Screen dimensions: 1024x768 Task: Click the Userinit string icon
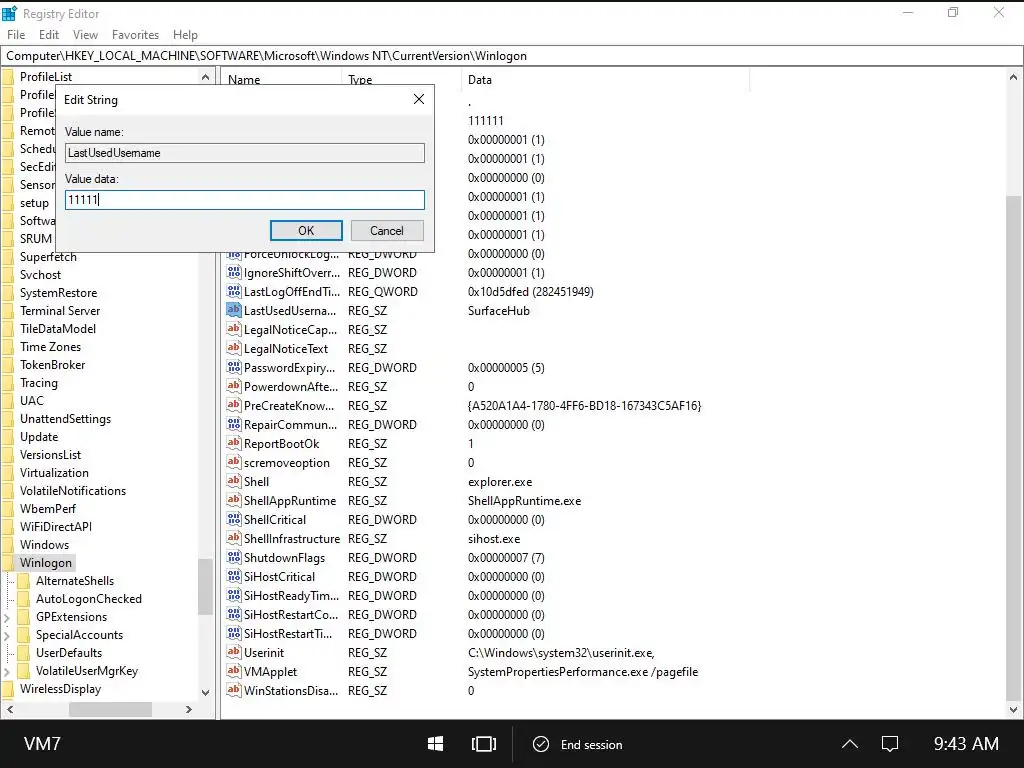pyautogui.click(x=234, y=652)
